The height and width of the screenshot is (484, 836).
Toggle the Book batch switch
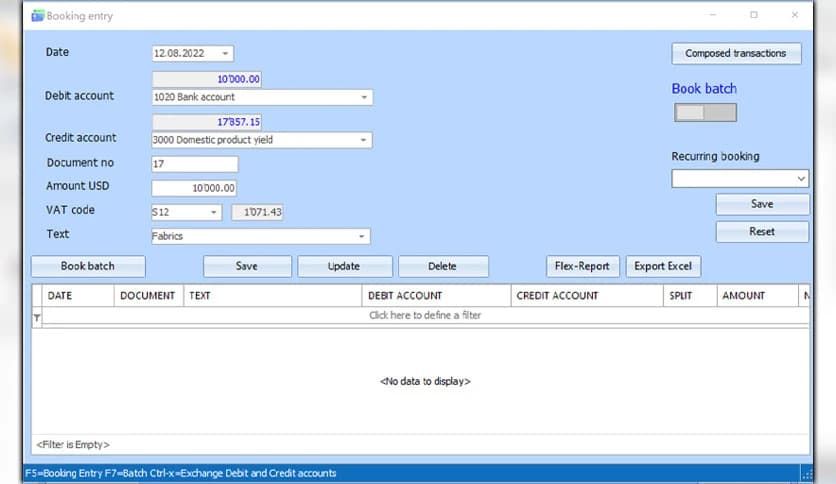[x=705, y=112]
